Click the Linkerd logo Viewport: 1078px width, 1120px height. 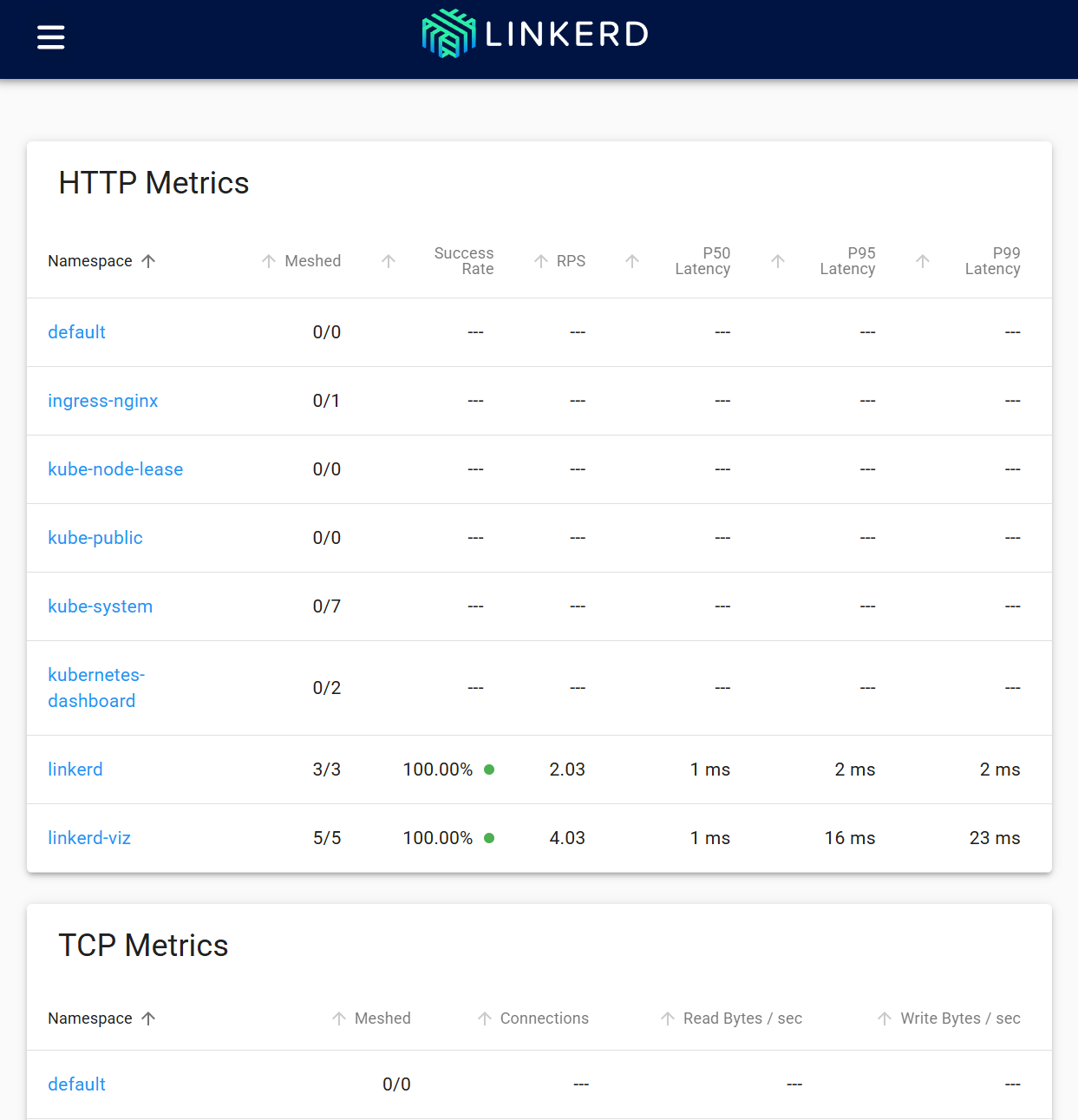pos(535,34)
